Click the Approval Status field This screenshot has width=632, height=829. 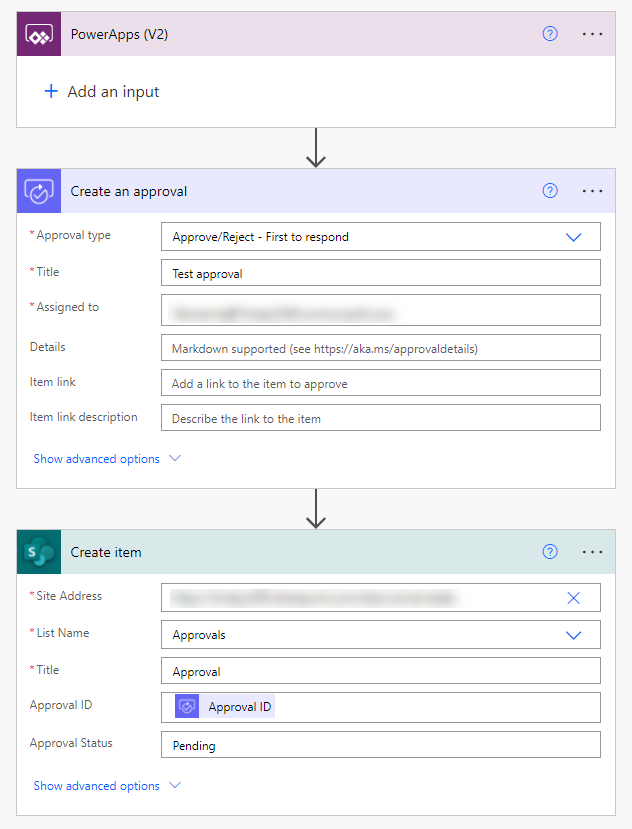[380, 745]
